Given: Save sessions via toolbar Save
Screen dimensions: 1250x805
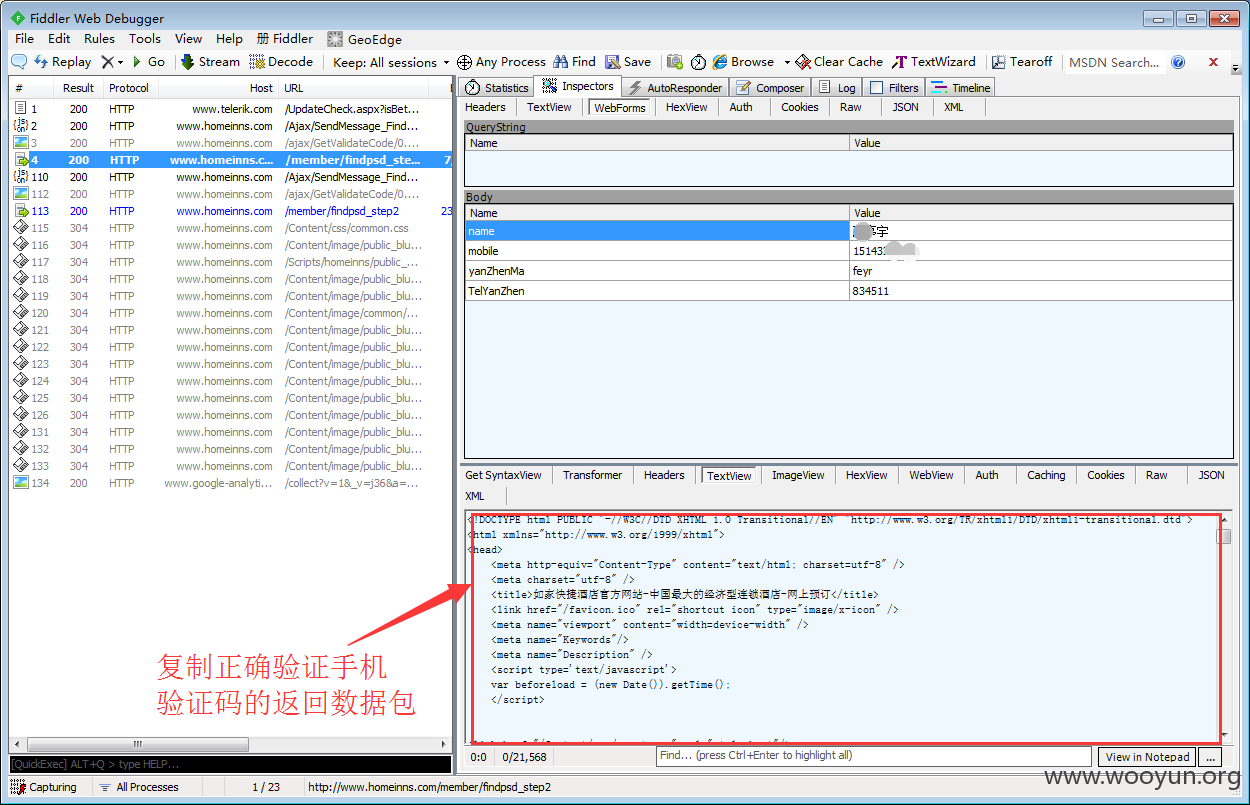Looking at the screenshot, I should (x=628, y=62).
